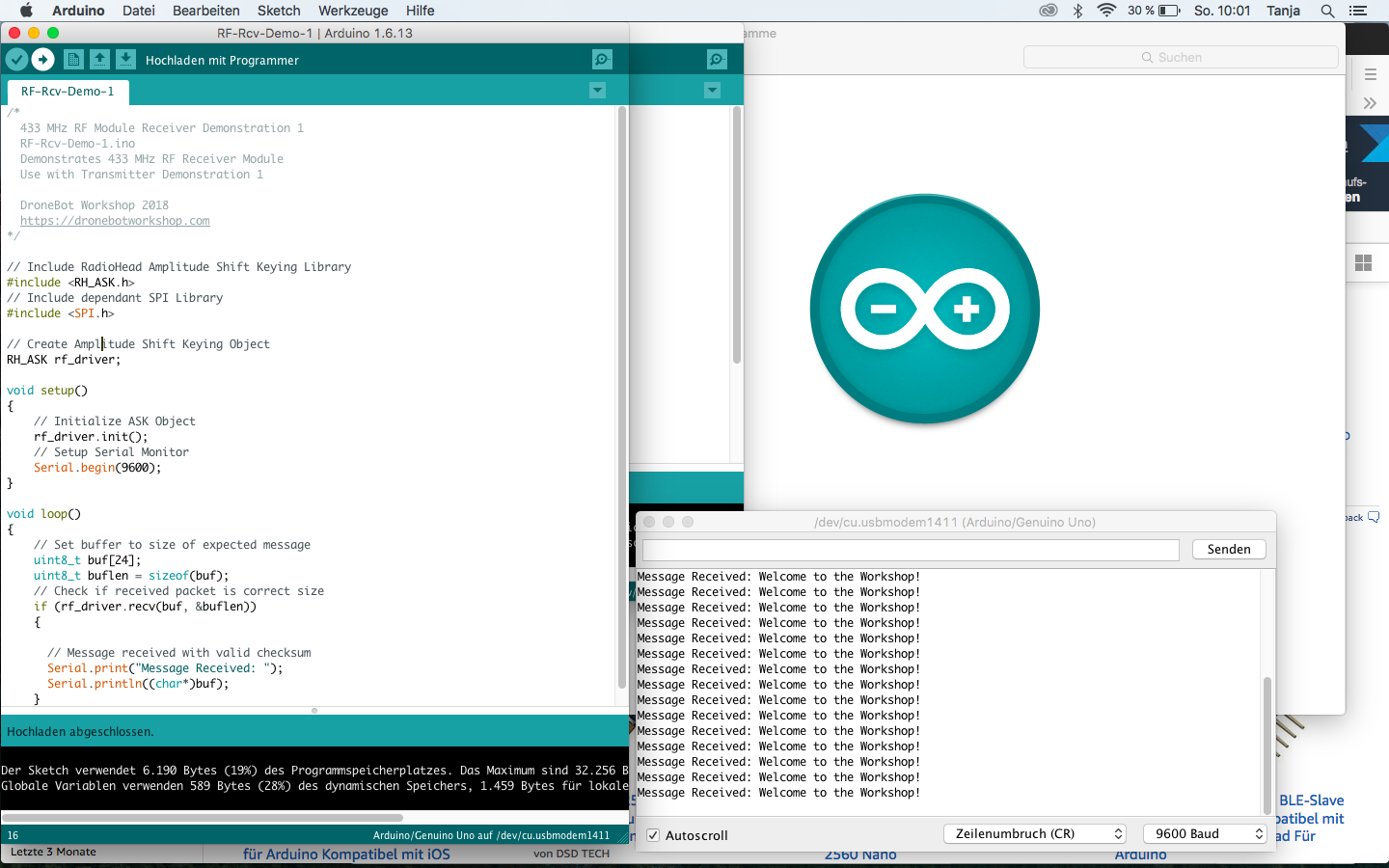The width and height of the screenshot is (1389, 868).
Task: Click the Serial.begin(9600); code line
Action: click(97, 468)
